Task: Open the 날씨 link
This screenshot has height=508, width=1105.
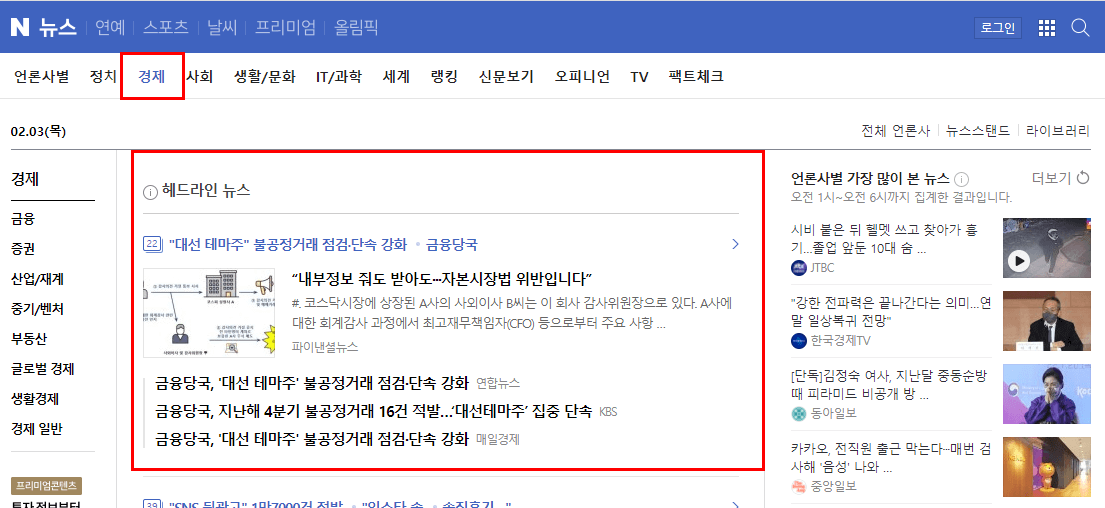Action: tap(222, 27)
